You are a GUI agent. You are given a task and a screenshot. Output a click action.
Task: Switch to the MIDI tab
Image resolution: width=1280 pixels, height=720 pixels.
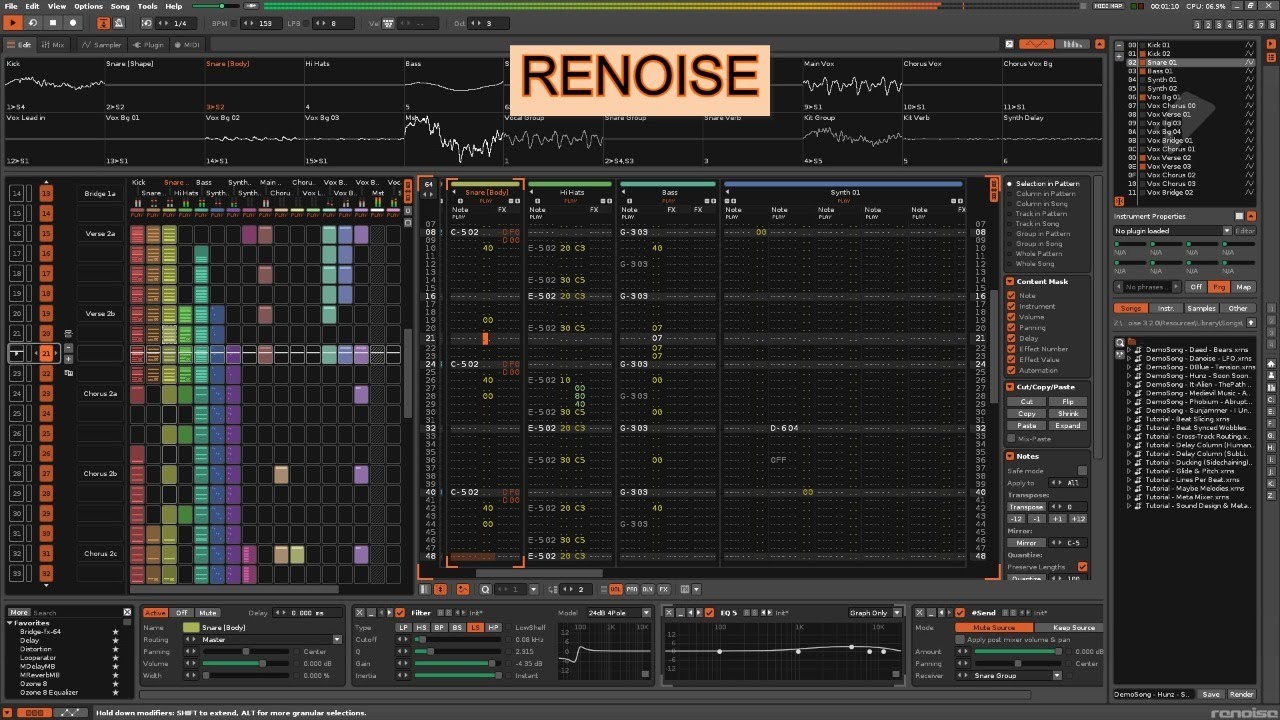[x=189, y=45]
